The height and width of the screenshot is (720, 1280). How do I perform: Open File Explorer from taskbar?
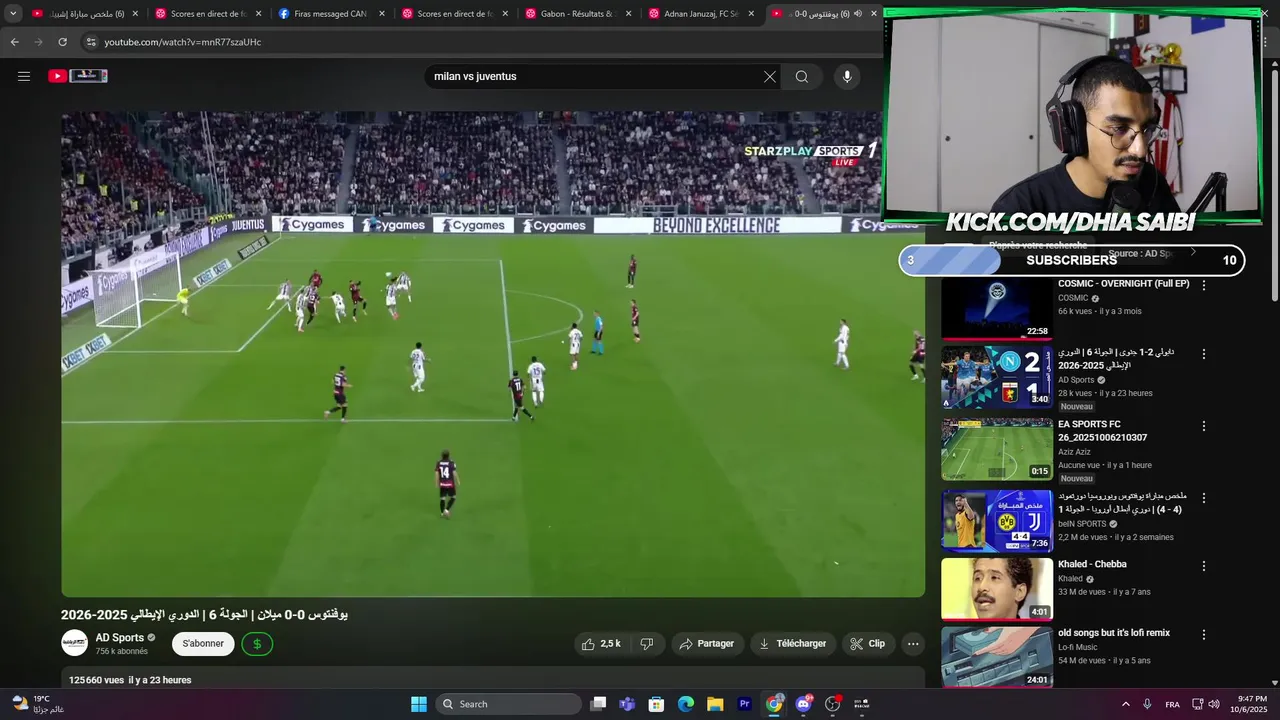tap(715, 704)
